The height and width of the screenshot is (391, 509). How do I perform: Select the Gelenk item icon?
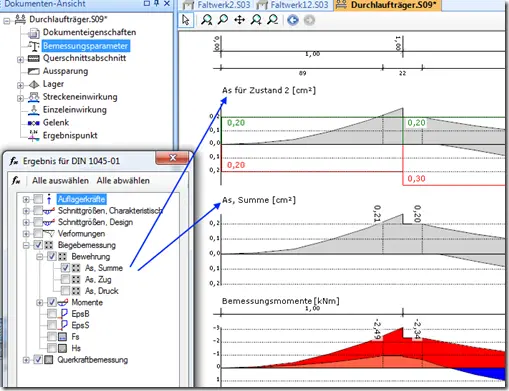[33, 123]
